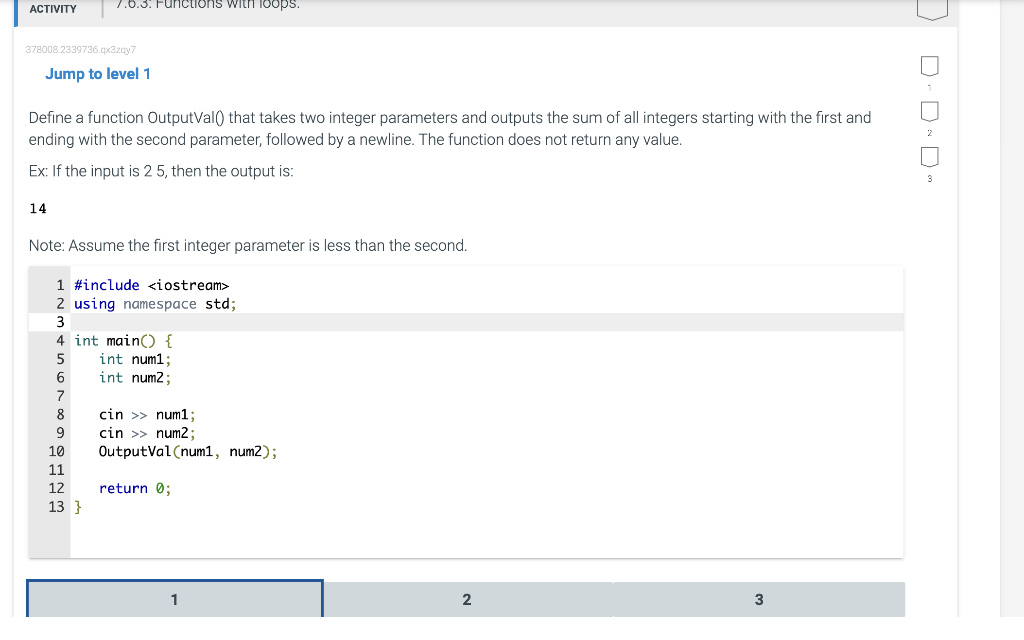
Task: Switch to the level 2 tab
Action: pos(468,599)
